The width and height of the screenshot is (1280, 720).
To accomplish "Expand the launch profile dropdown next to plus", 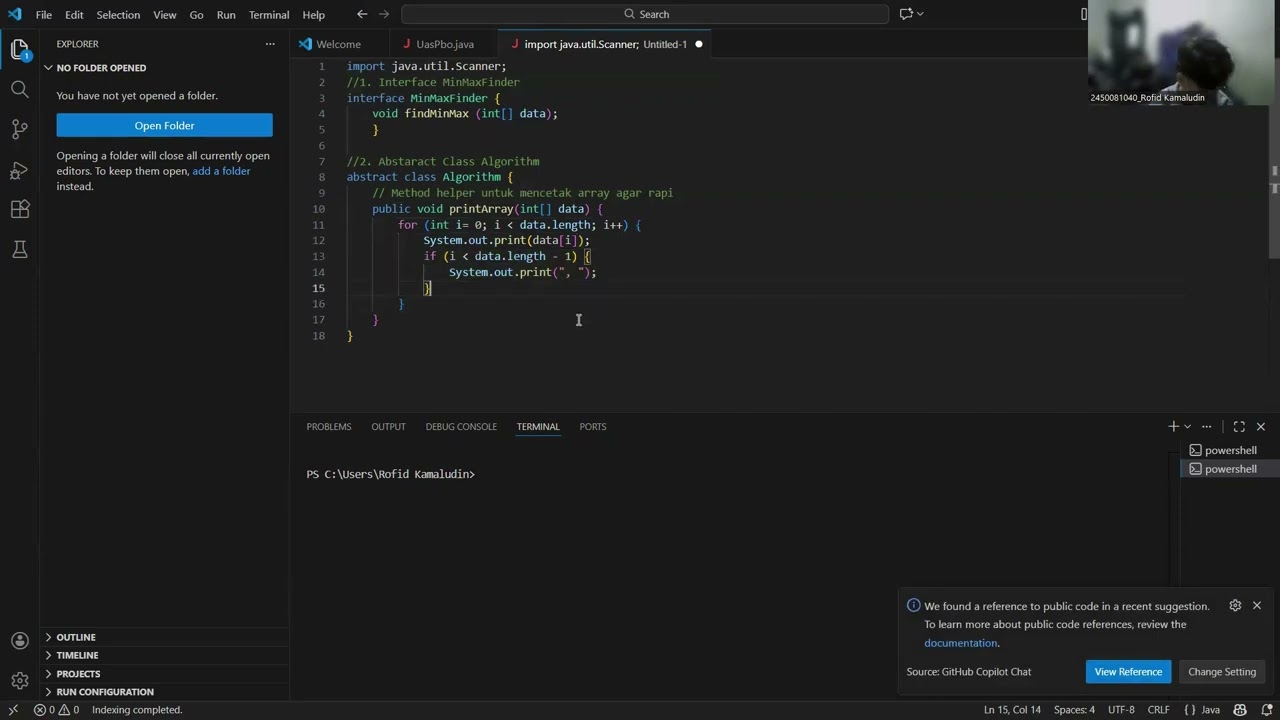I will 1187,427.
